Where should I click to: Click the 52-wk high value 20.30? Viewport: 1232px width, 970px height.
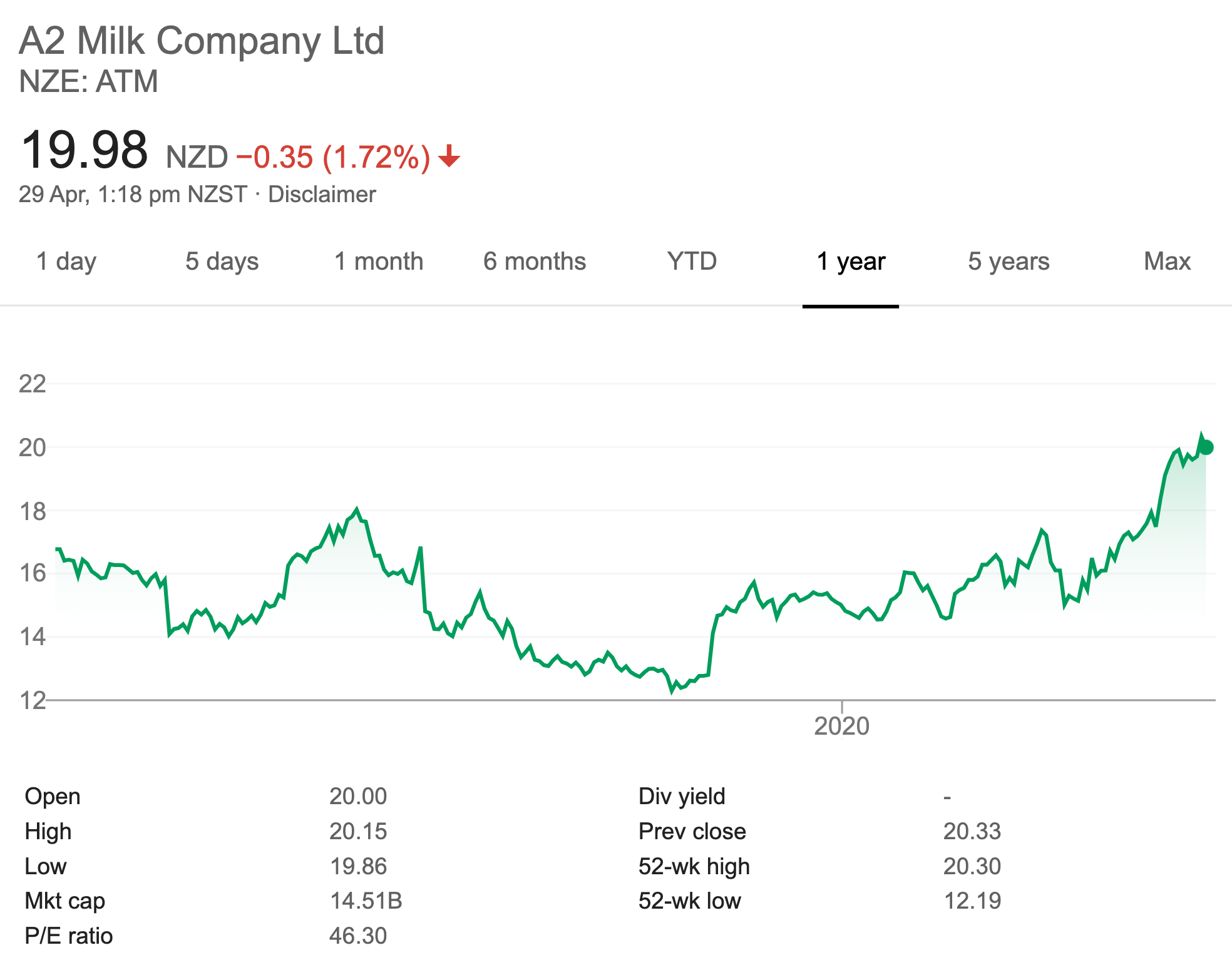[x=972, y=866]
